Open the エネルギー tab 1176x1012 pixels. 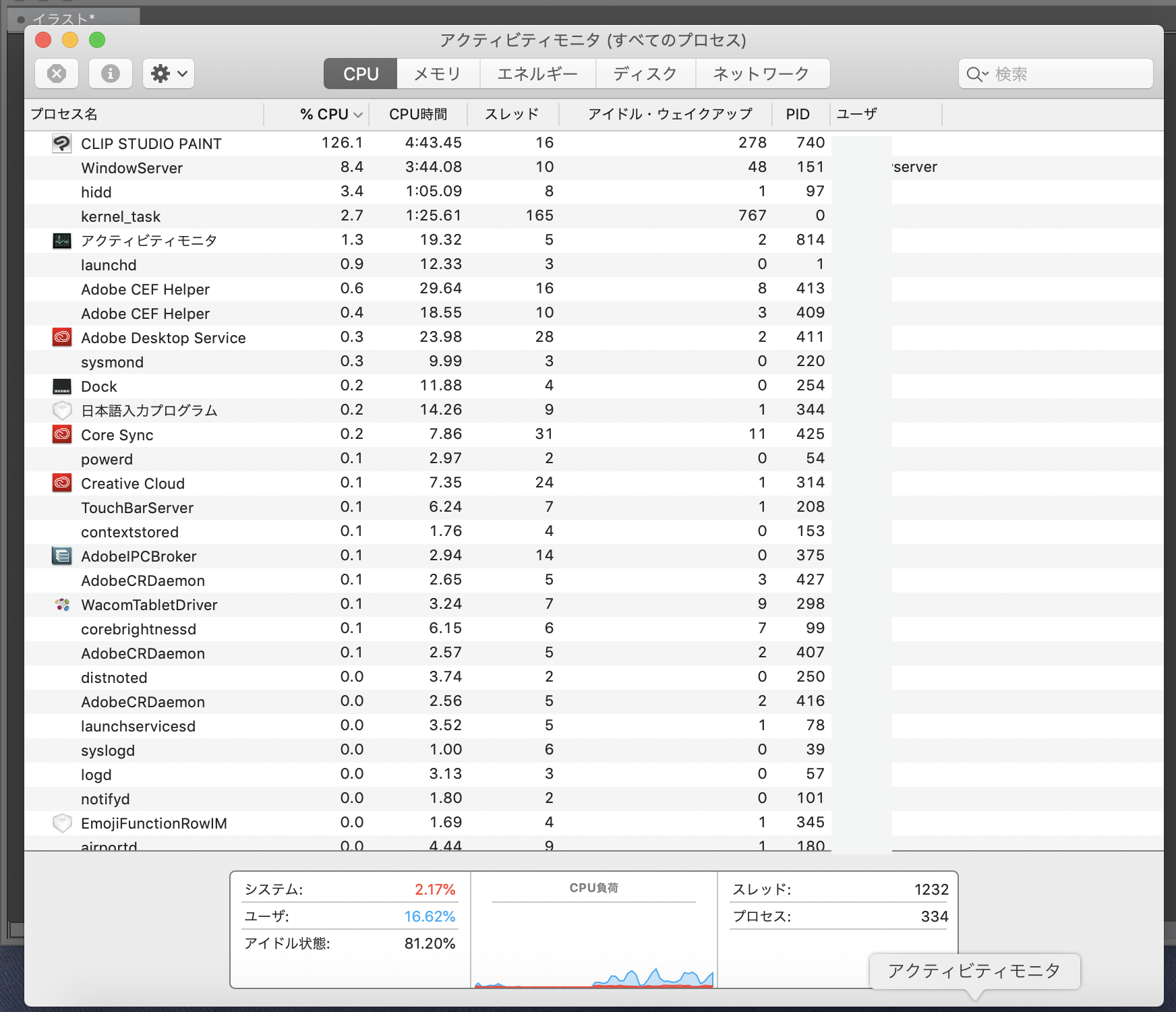click(x=538, y=73)
